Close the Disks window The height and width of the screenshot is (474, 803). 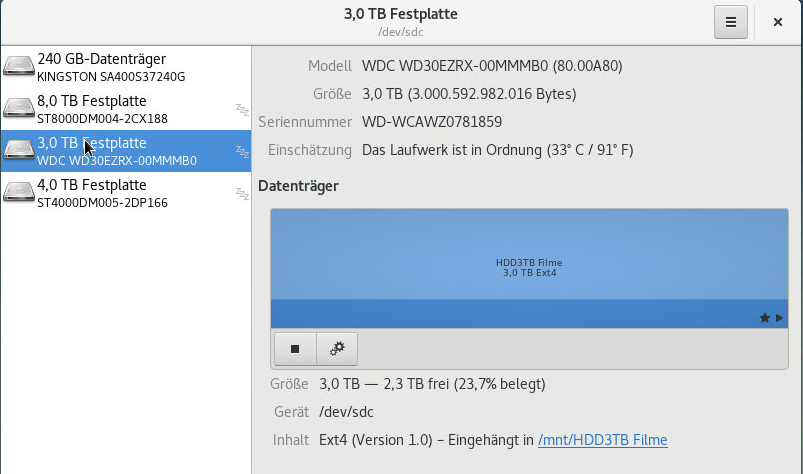[777, 22]
